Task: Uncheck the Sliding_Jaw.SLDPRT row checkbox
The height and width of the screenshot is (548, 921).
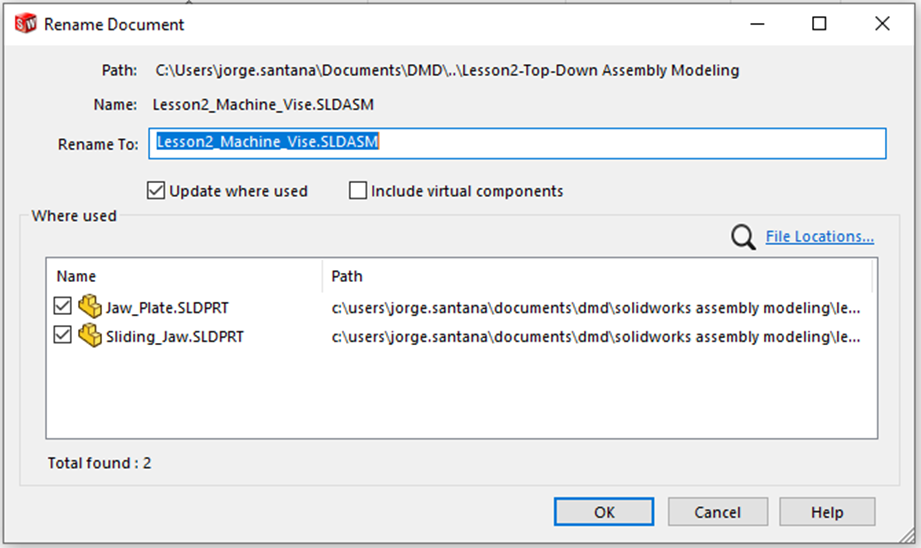Action: point(62,335)
